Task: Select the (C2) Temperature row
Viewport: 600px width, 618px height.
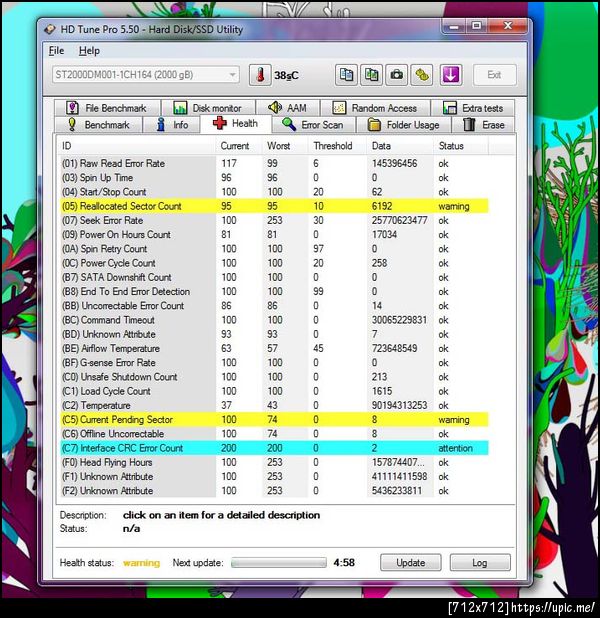Action: 274,405
